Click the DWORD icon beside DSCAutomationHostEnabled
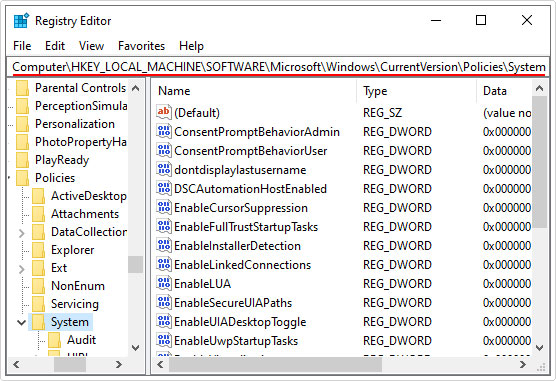 click(x=163, y=188)
